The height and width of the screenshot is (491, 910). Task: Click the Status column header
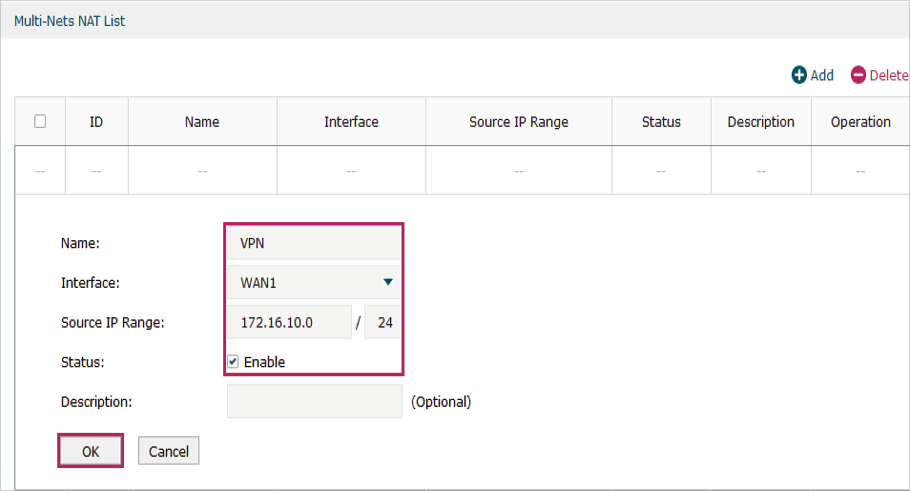click(661, 122)
